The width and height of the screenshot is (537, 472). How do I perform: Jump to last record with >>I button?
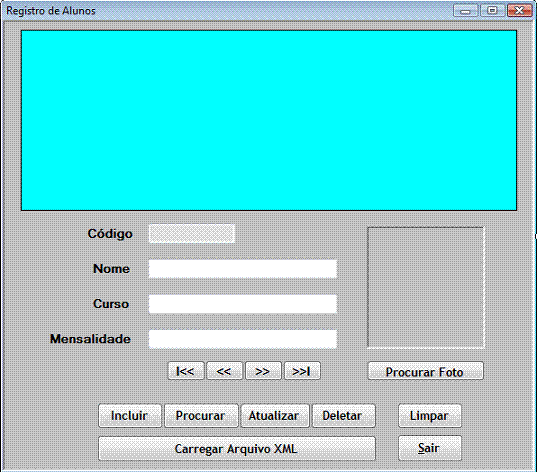[x=302, y=371]
